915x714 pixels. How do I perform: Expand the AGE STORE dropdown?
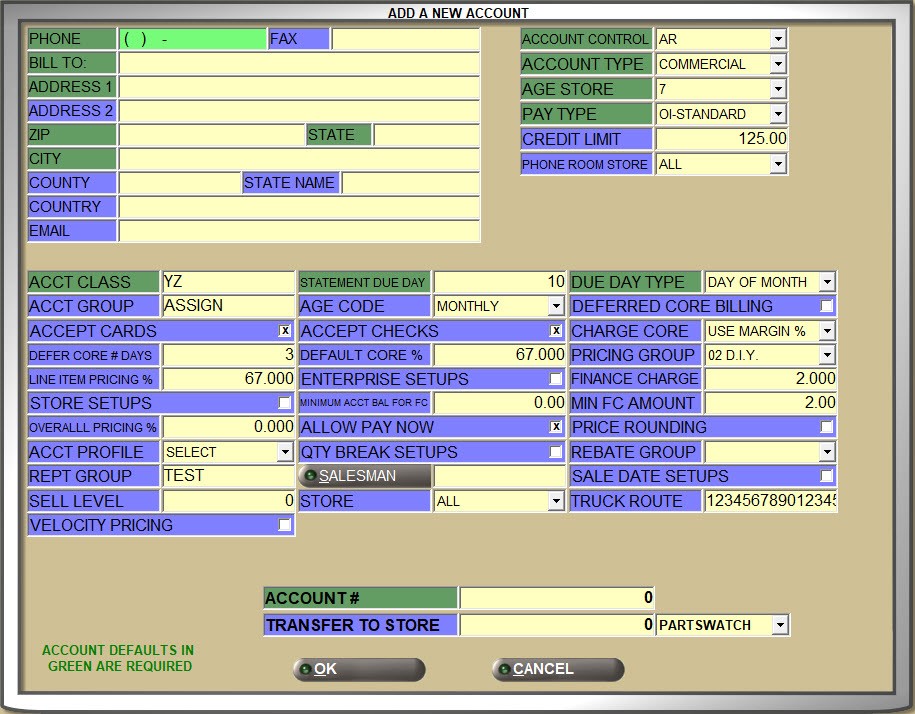point(779,88)
